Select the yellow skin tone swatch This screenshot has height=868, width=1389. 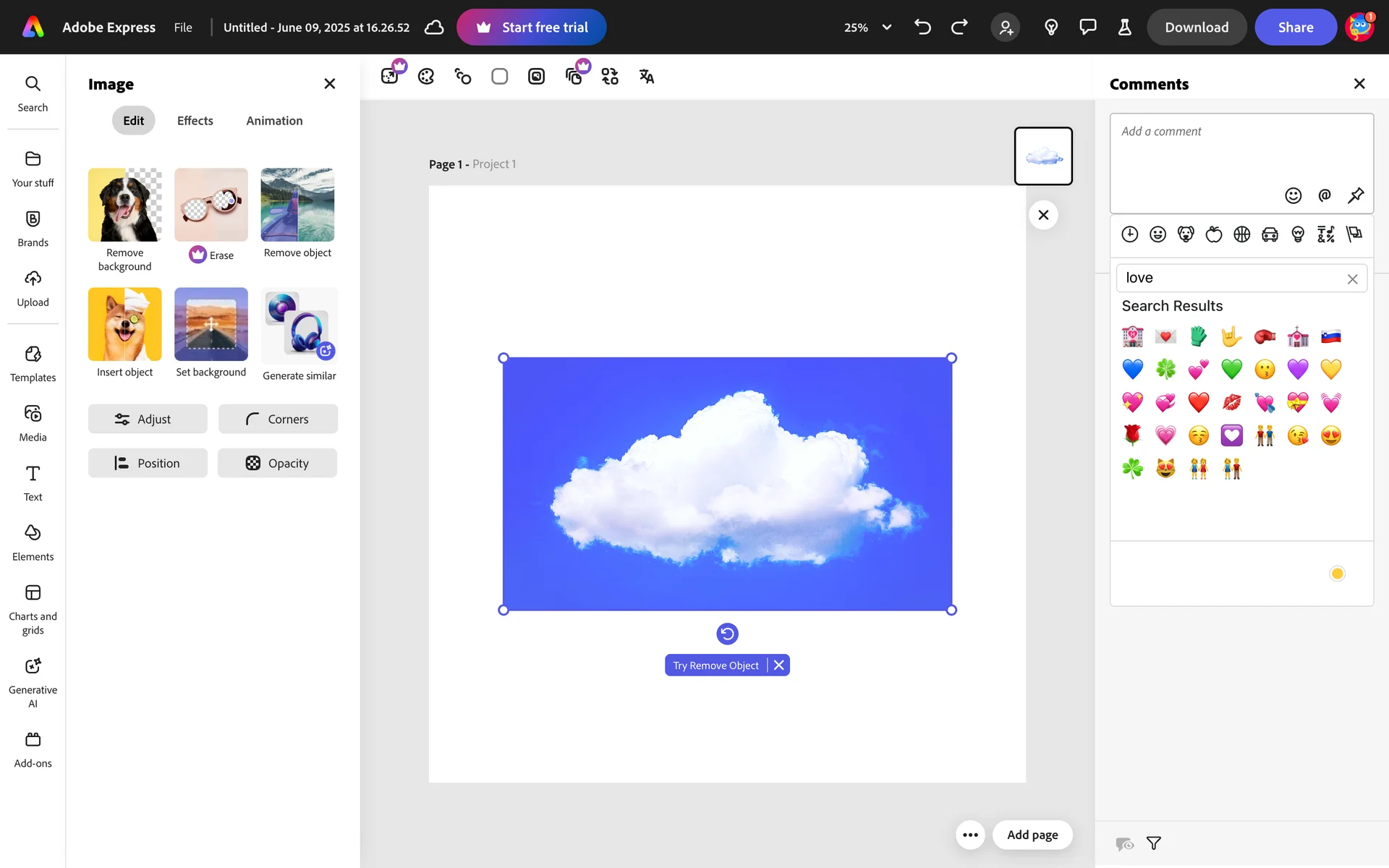[x=1337, y=574]
